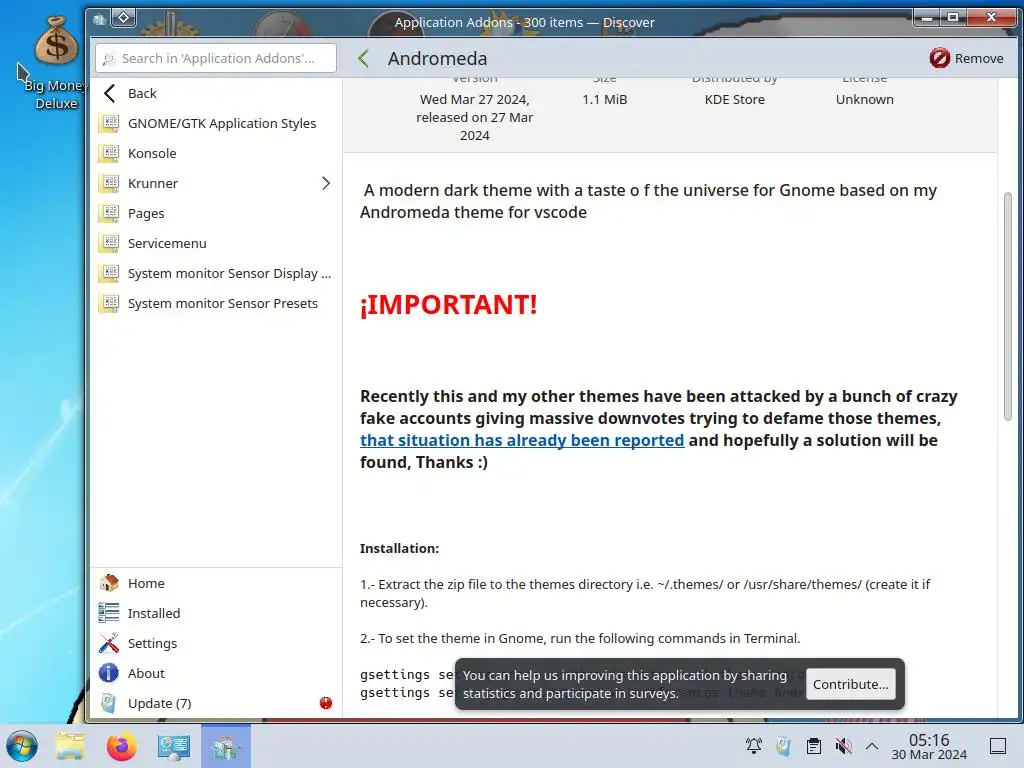The height and width of the screenshot is (768, 1024).
Task: Click the 'Andromeda' page title
Action: point(438,59)
